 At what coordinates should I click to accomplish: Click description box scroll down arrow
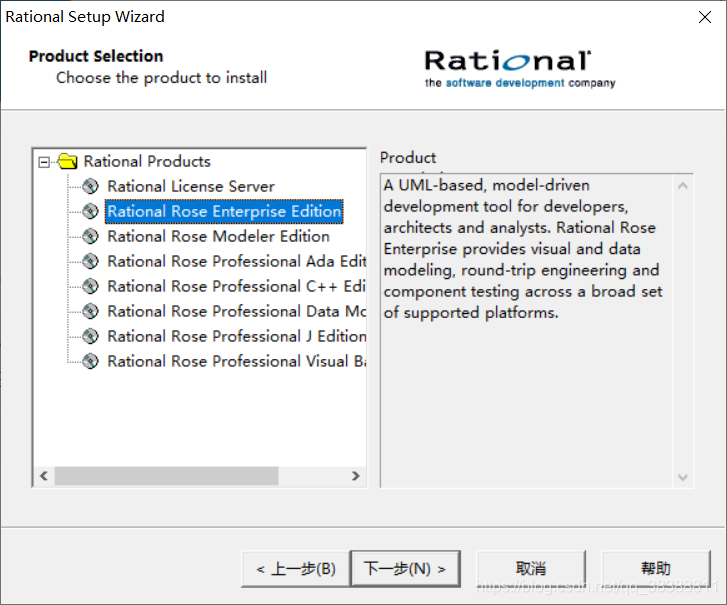[682, 477]
